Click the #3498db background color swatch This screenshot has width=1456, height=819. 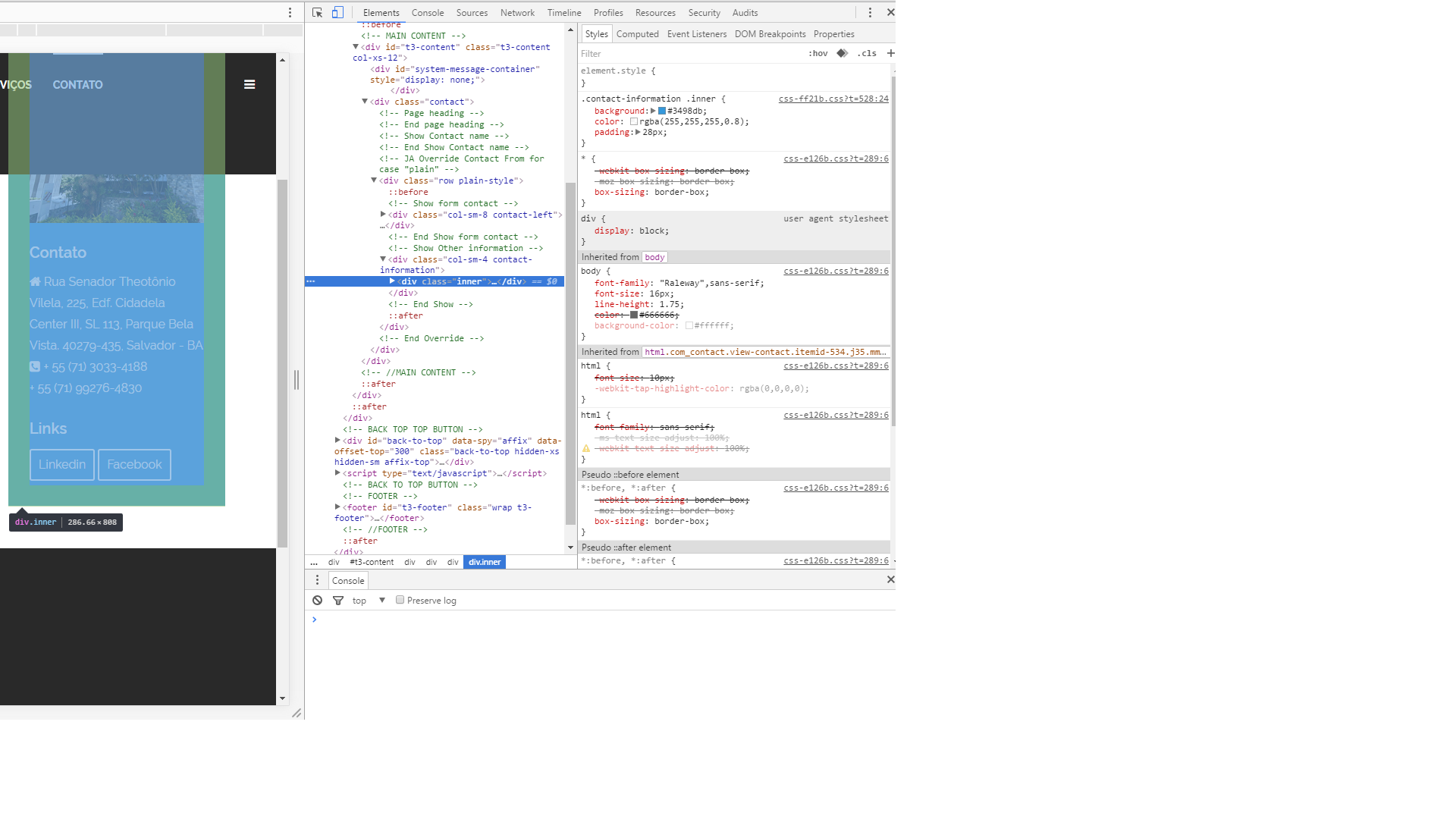661,111
